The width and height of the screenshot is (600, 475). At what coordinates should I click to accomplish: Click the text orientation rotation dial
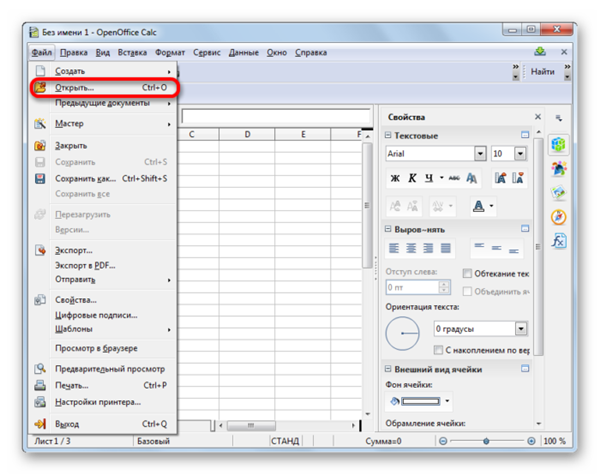pos(403,333)
